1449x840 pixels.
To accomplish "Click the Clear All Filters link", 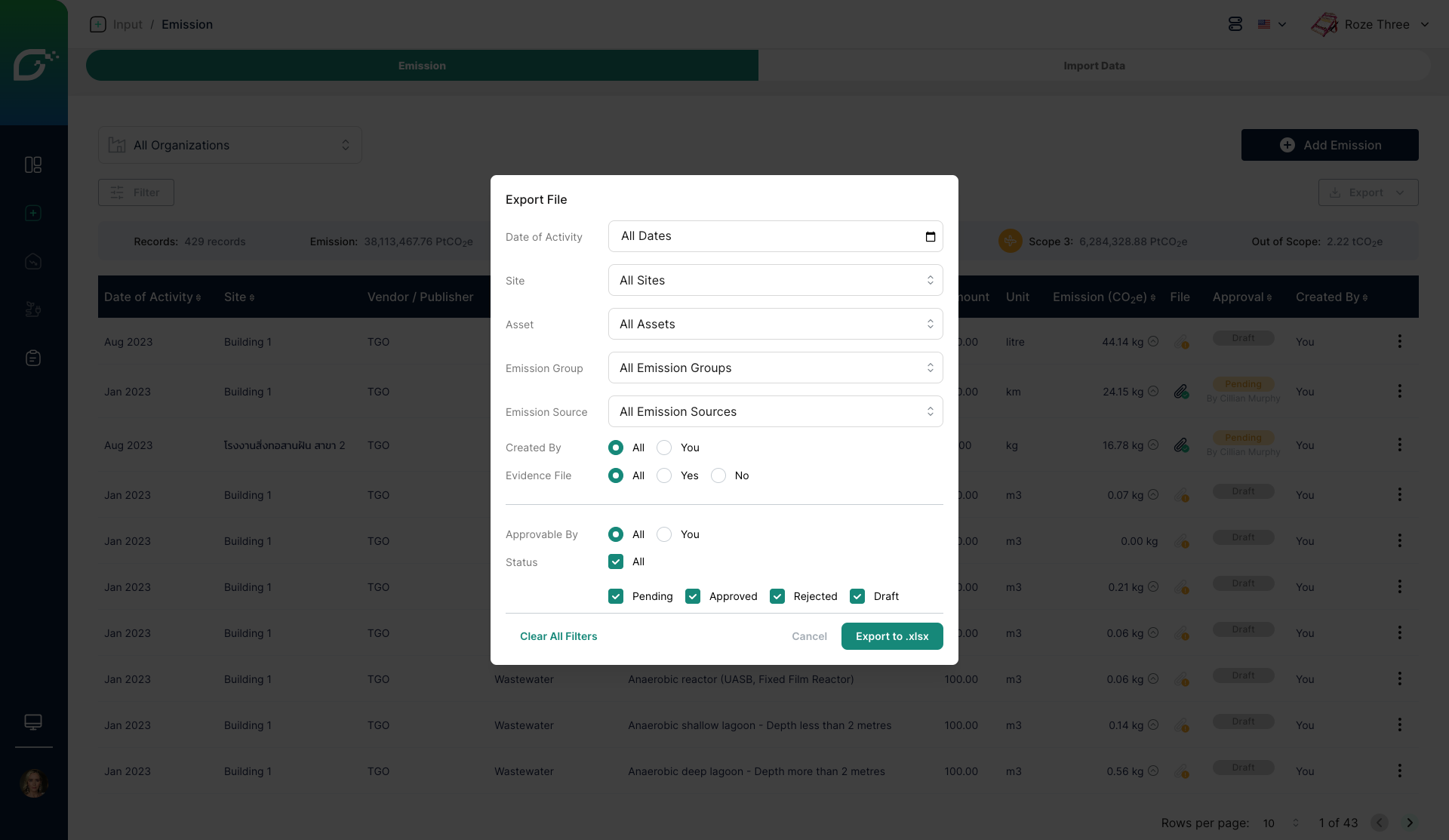I will (558, 636).
